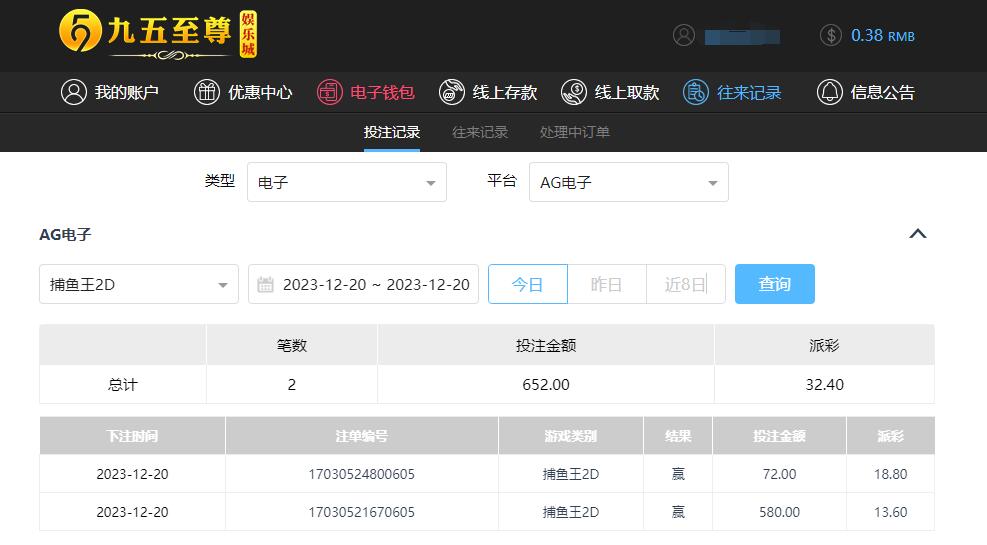
Task: Go to 线上取款 page
Action: [610, 93]
